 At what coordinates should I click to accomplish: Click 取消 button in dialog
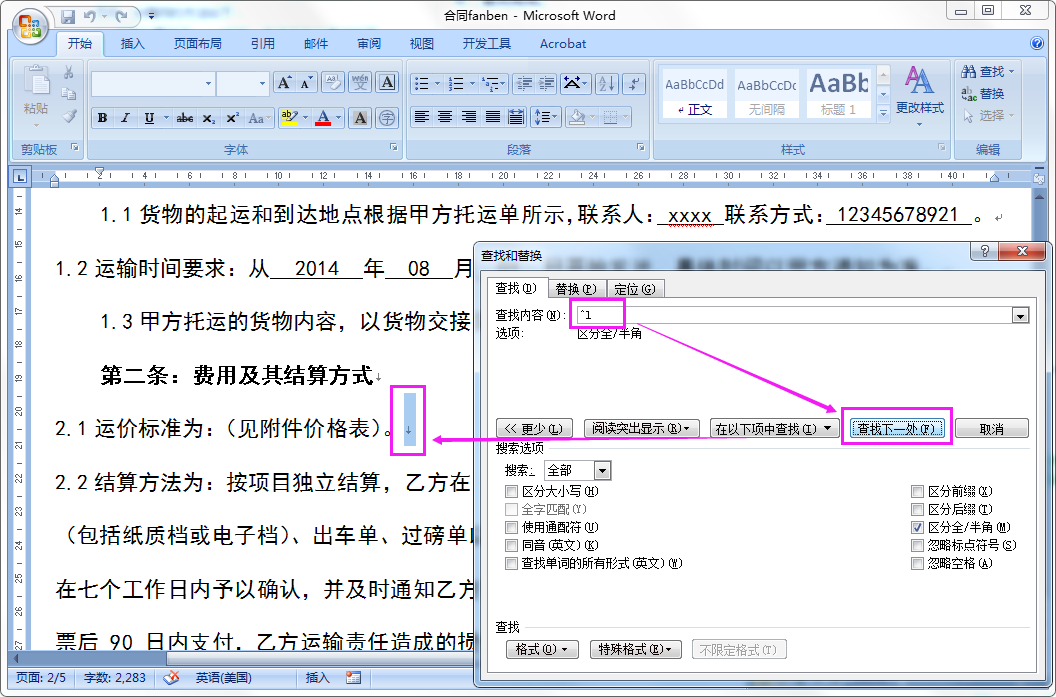click(991, 428)
